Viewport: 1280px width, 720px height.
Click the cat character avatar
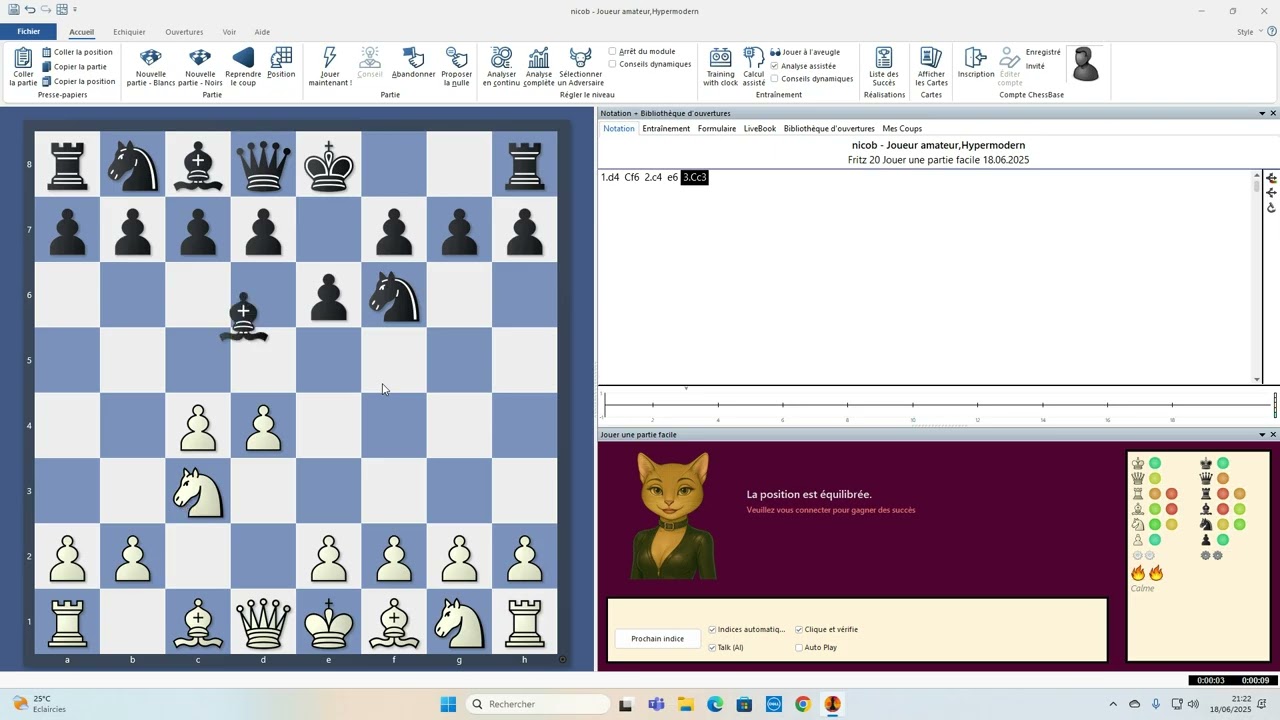click(673, 515)
